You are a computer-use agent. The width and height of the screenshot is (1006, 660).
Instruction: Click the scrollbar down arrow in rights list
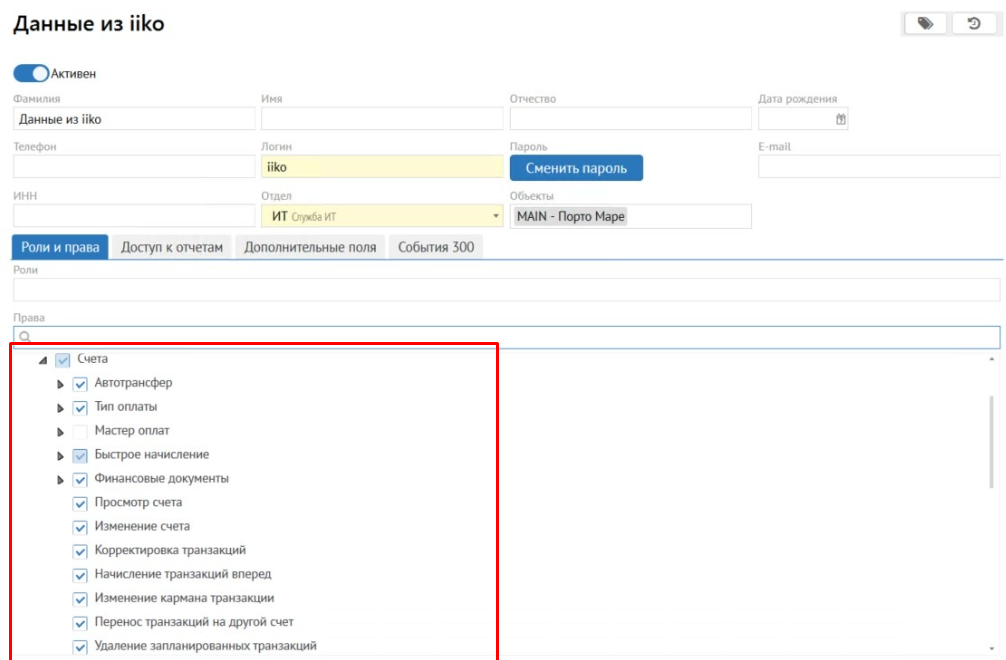[x=991, y=648]
